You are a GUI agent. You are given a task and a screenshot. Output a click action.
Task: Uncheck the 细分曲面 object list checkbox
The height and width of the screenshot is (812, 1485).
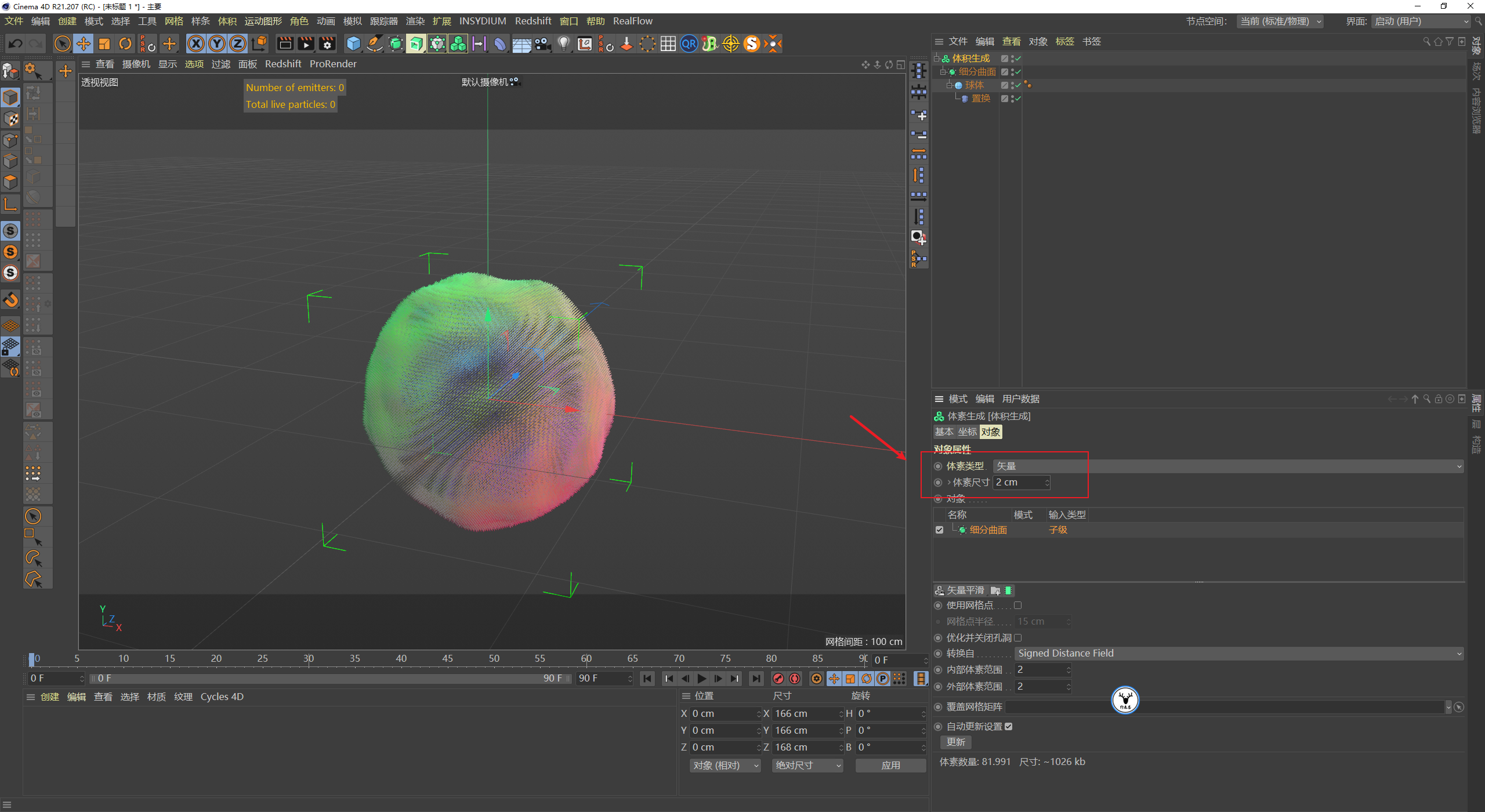pyautogui.click(x=939, y=530)
